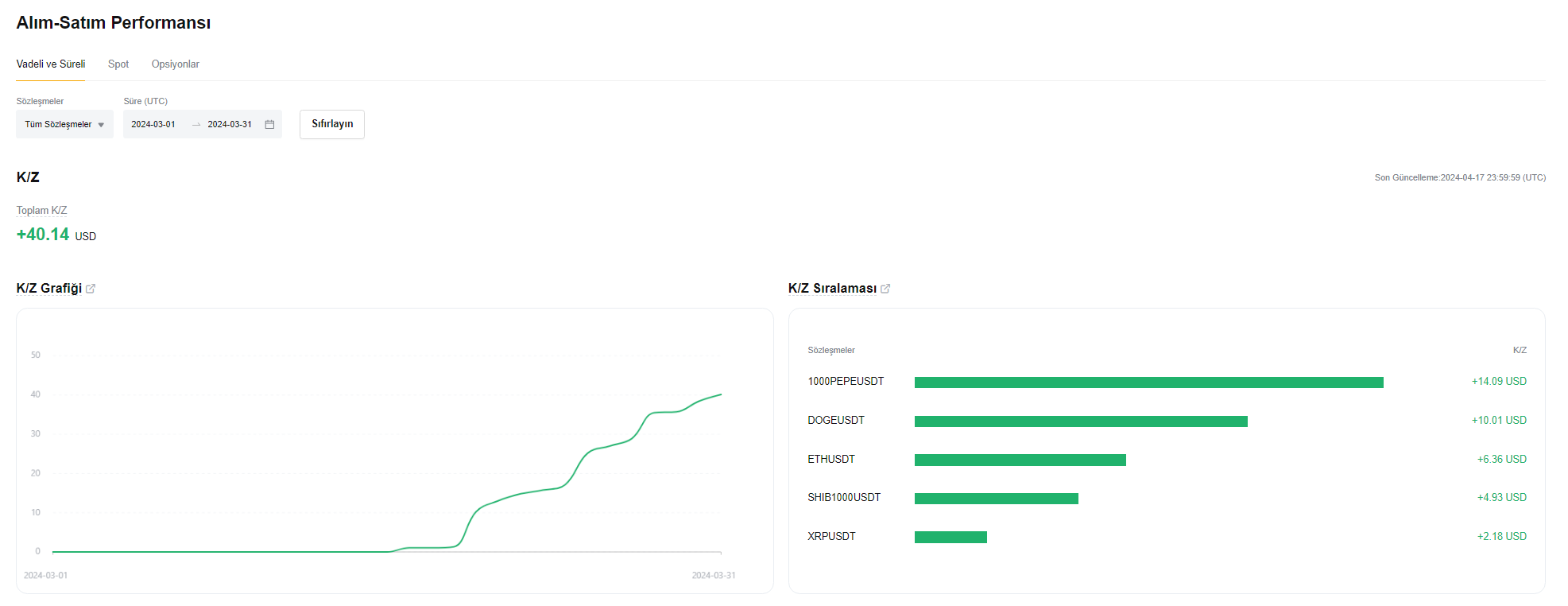Select the XRPUSDT contract name
Image resolution: width=1568 pixels, height=606 pixels.
pyautogui.click(x=831, y=537)
